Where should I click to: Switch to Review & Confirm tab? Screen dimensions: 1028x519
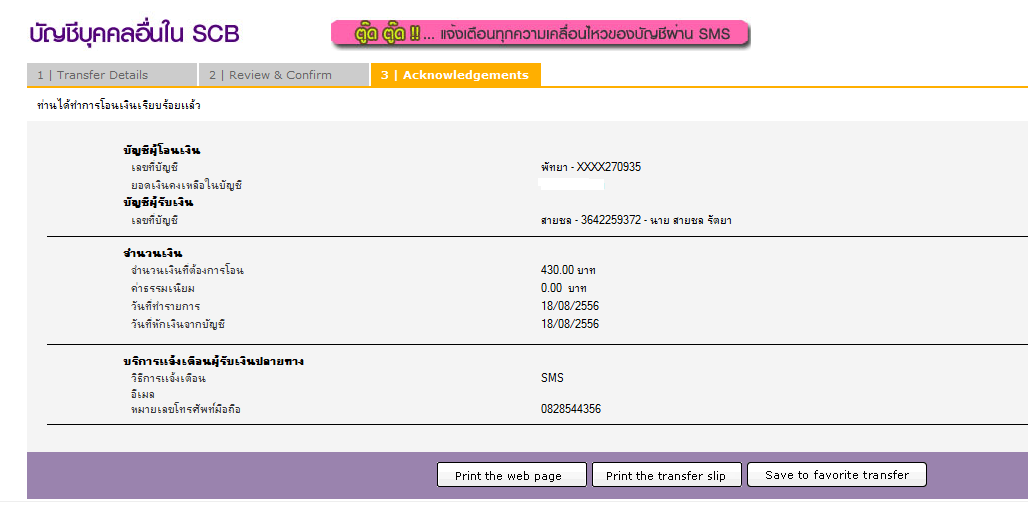point(284,75)
